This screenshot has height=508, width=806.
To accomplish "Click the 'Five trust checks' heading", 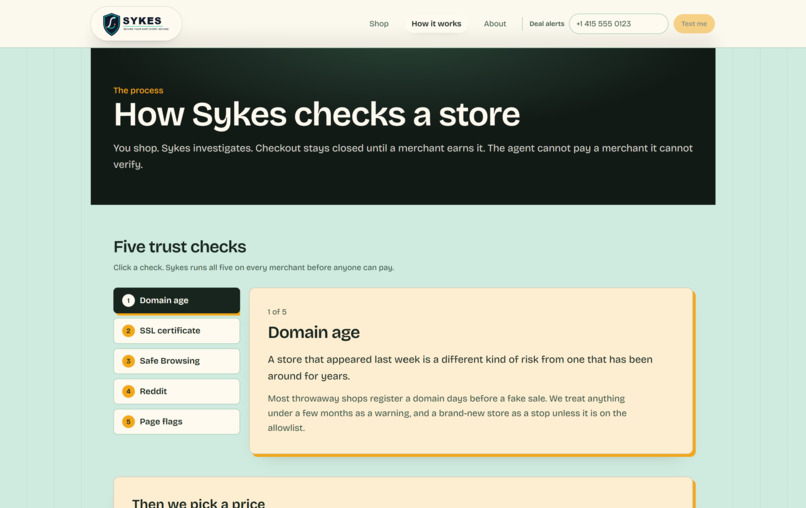I will click(180, 247).
